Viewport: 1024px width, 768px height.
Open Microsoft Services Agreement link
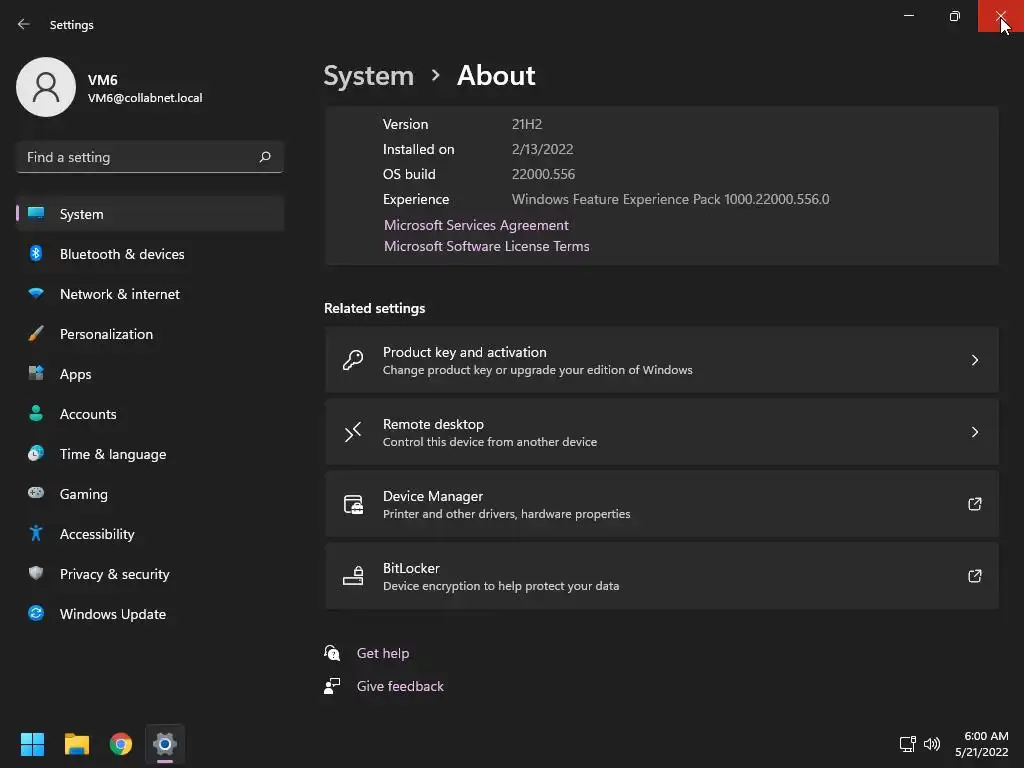[476, 225]
